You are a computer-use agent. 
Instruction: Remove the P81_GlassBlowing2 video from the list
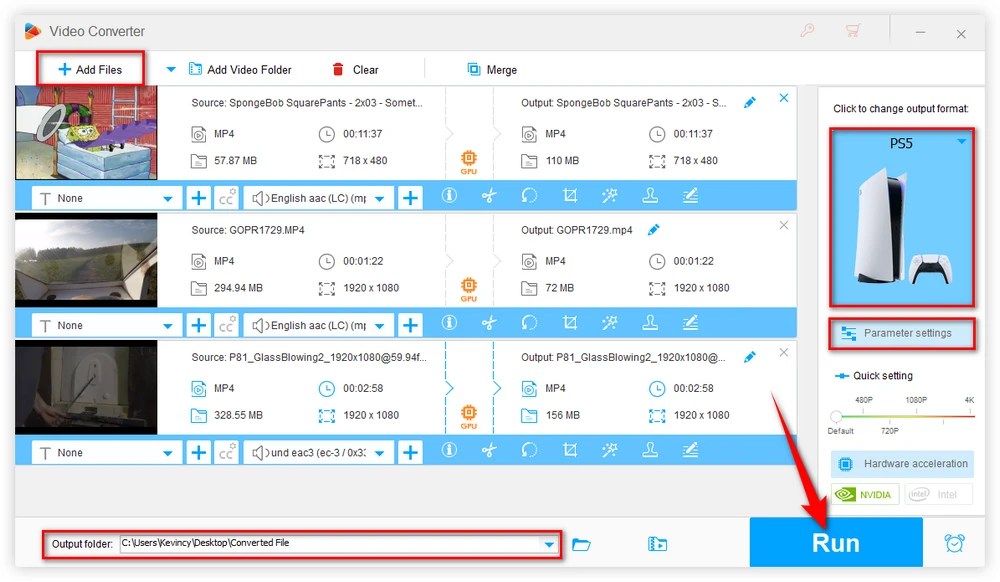click(x=784, y=353)
